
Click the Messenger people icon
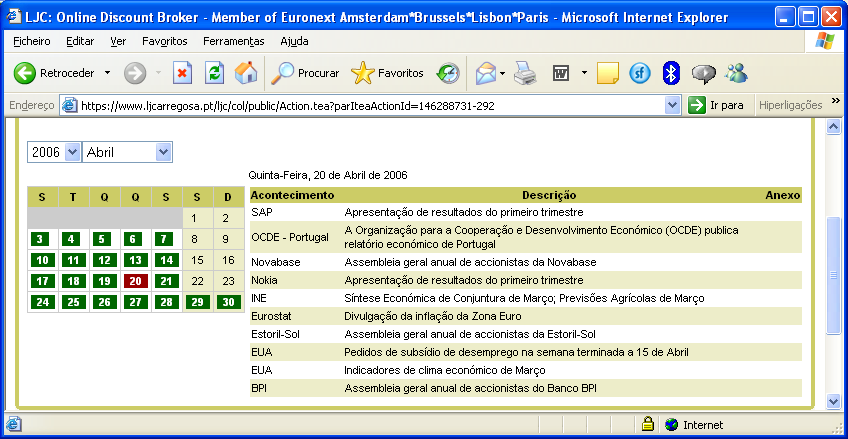point(736,73)
